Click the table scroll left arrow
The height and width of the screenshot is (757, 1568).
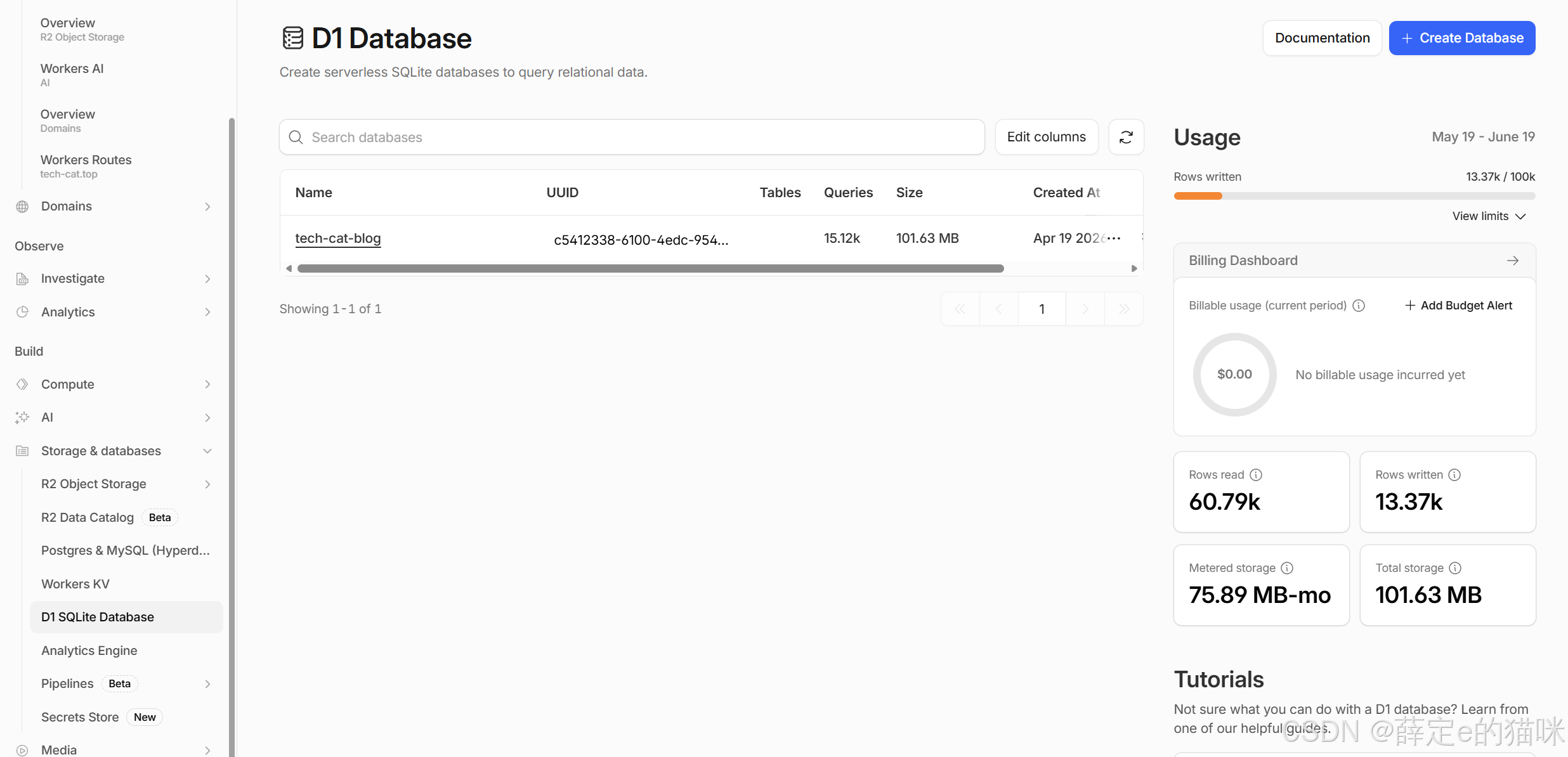(289, 268)
